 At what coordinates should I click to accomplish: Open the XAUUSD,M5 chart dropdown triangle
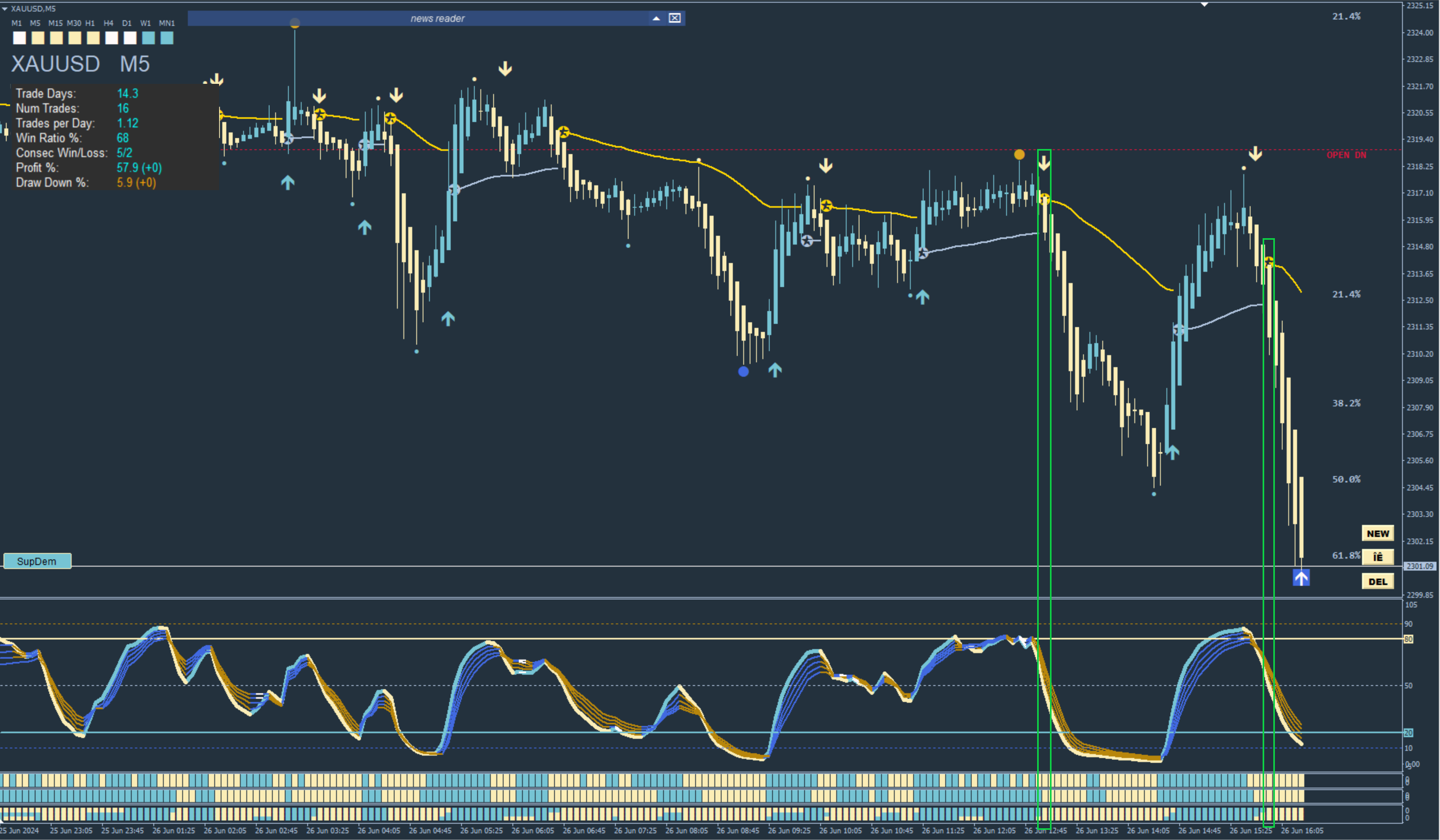click(x=5, y=9)
